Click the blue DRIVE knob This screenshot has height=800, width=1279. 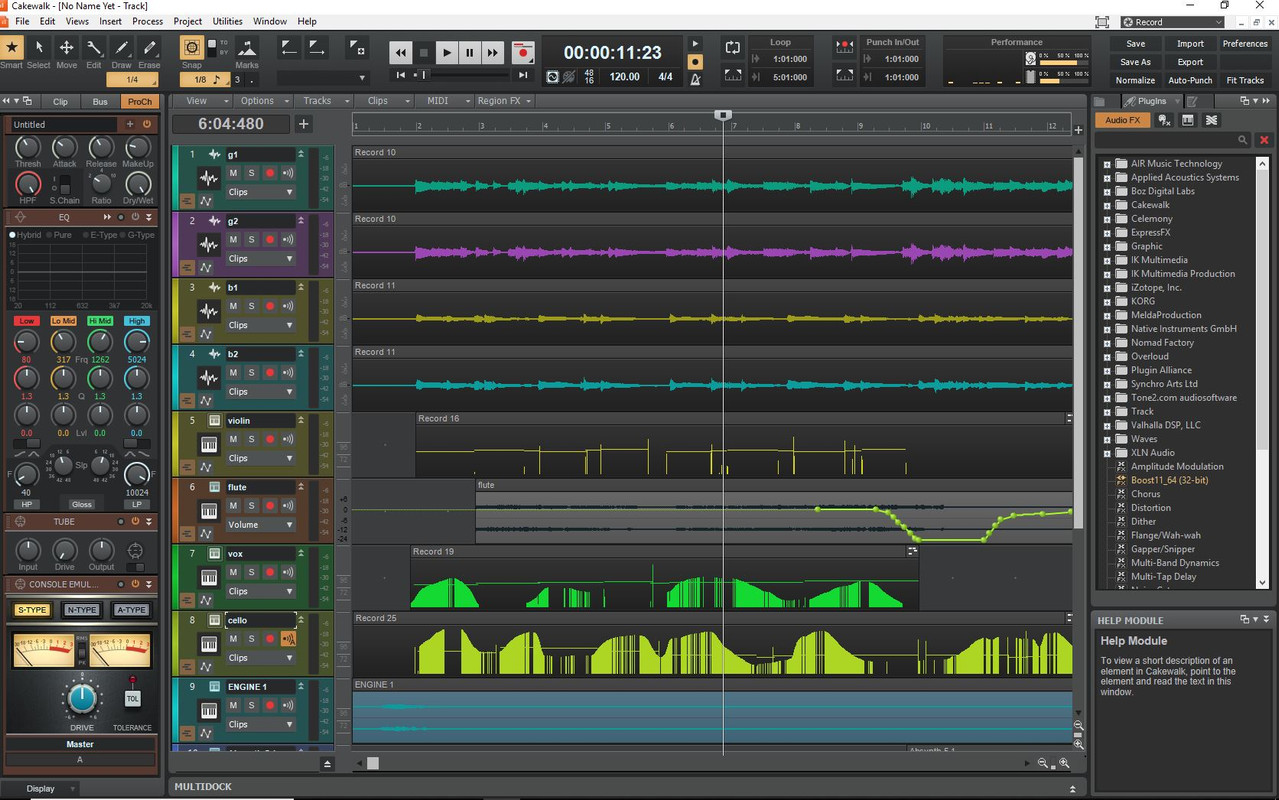click(82, 698)
